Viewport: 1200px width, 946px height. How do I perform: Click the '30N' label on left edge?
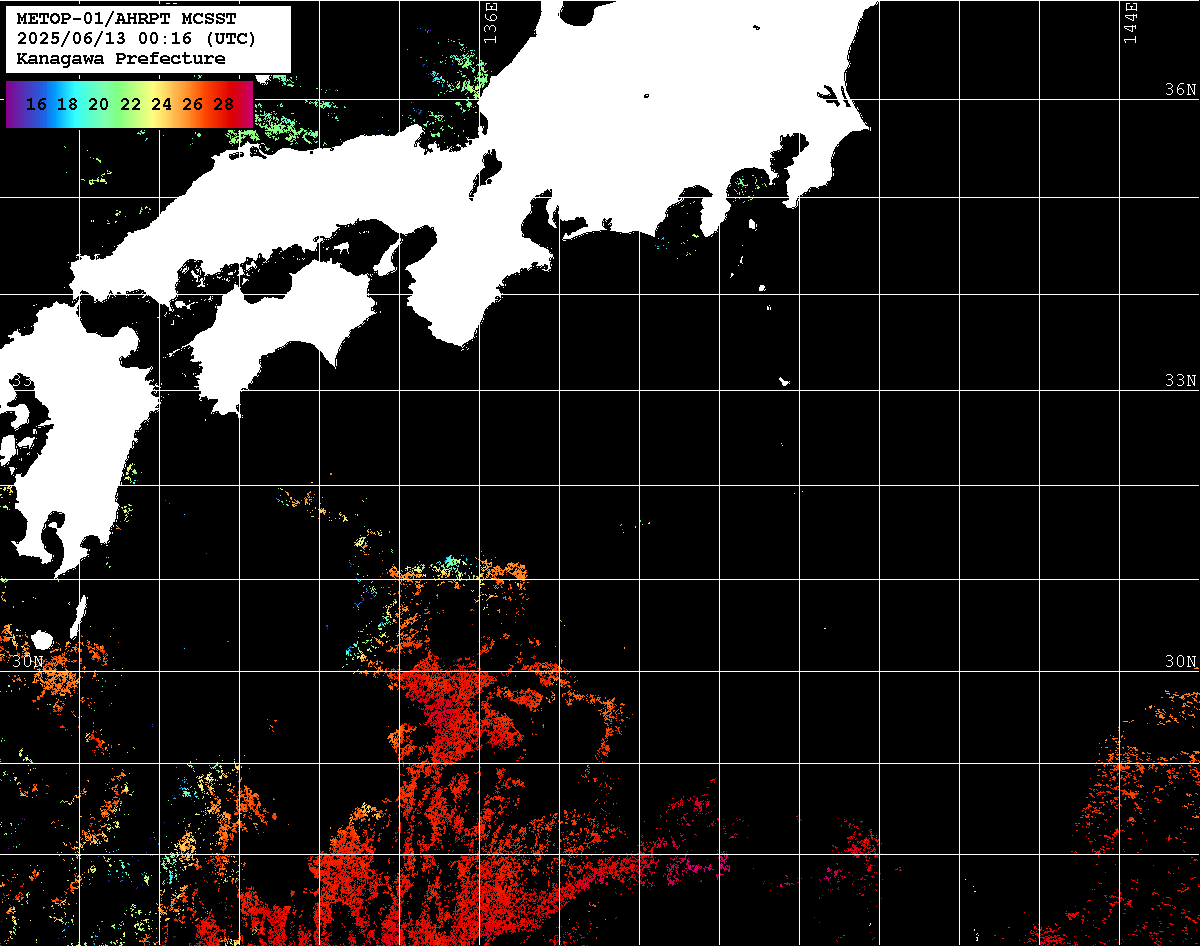pyautogui.click(x=28, y=661)
